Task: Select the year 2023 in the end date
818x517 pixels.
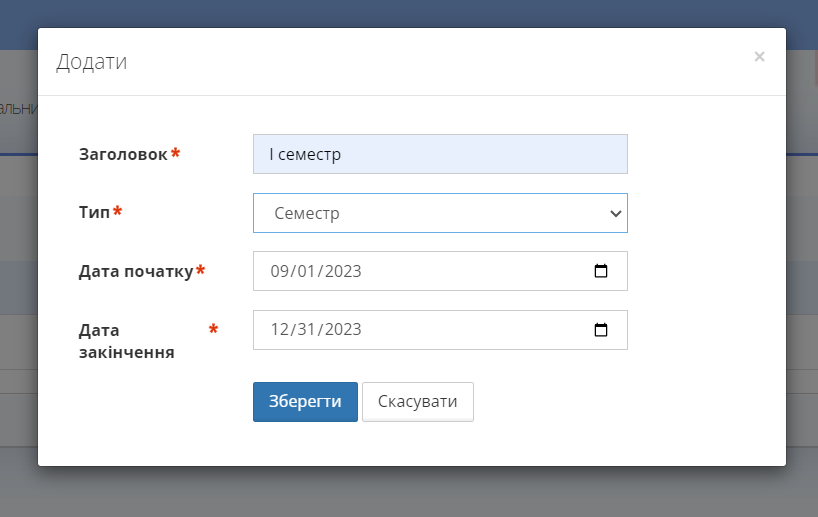Action: [342, 330]
